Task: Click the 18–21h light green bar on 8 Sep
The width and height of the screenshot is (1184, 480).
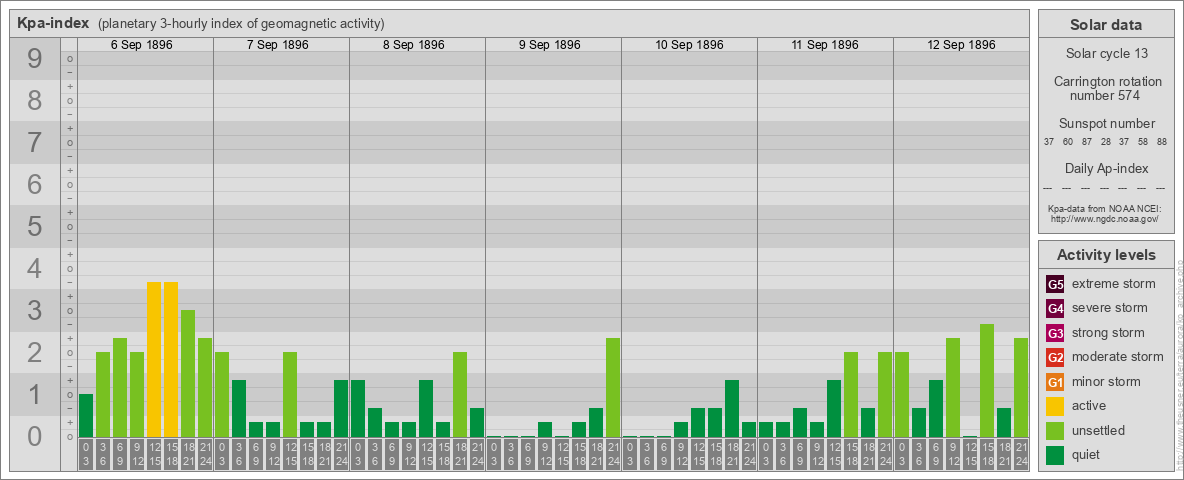Action: pyautogui.click(x=460, y=395)
